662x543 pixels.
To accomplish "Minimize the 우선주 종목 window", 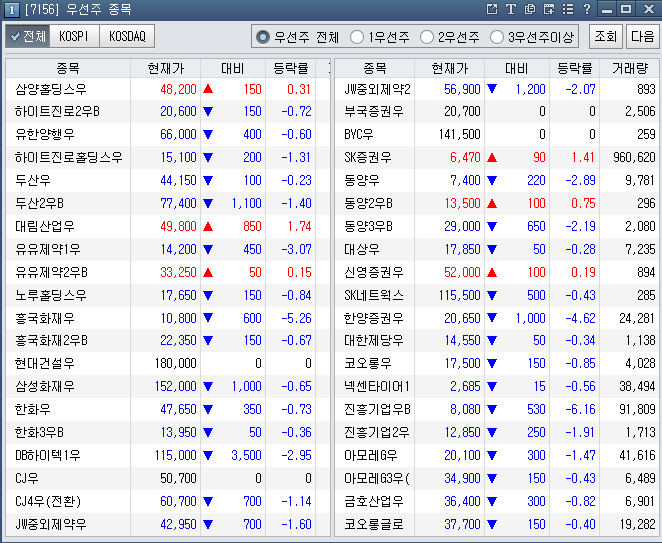I will click(607, 9).
